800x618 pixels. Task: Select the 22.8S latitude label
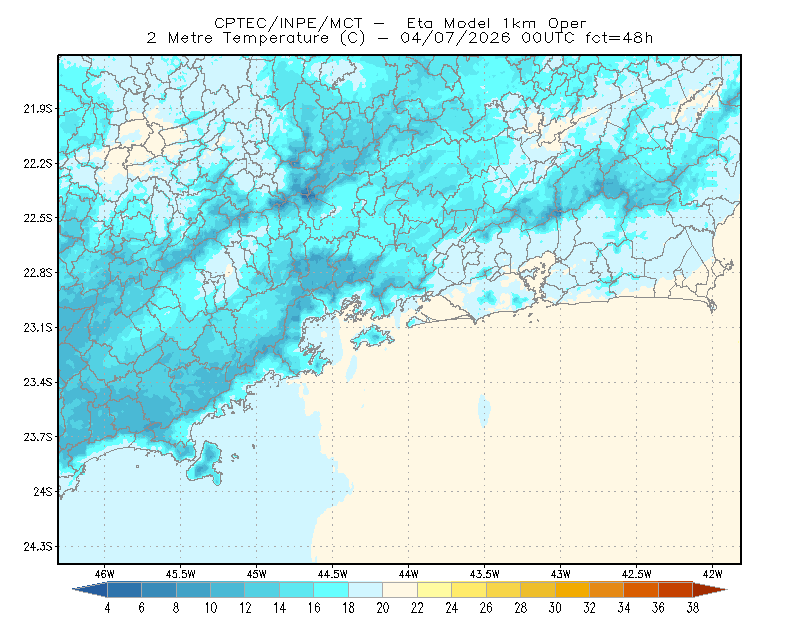[x=38, y=273]
